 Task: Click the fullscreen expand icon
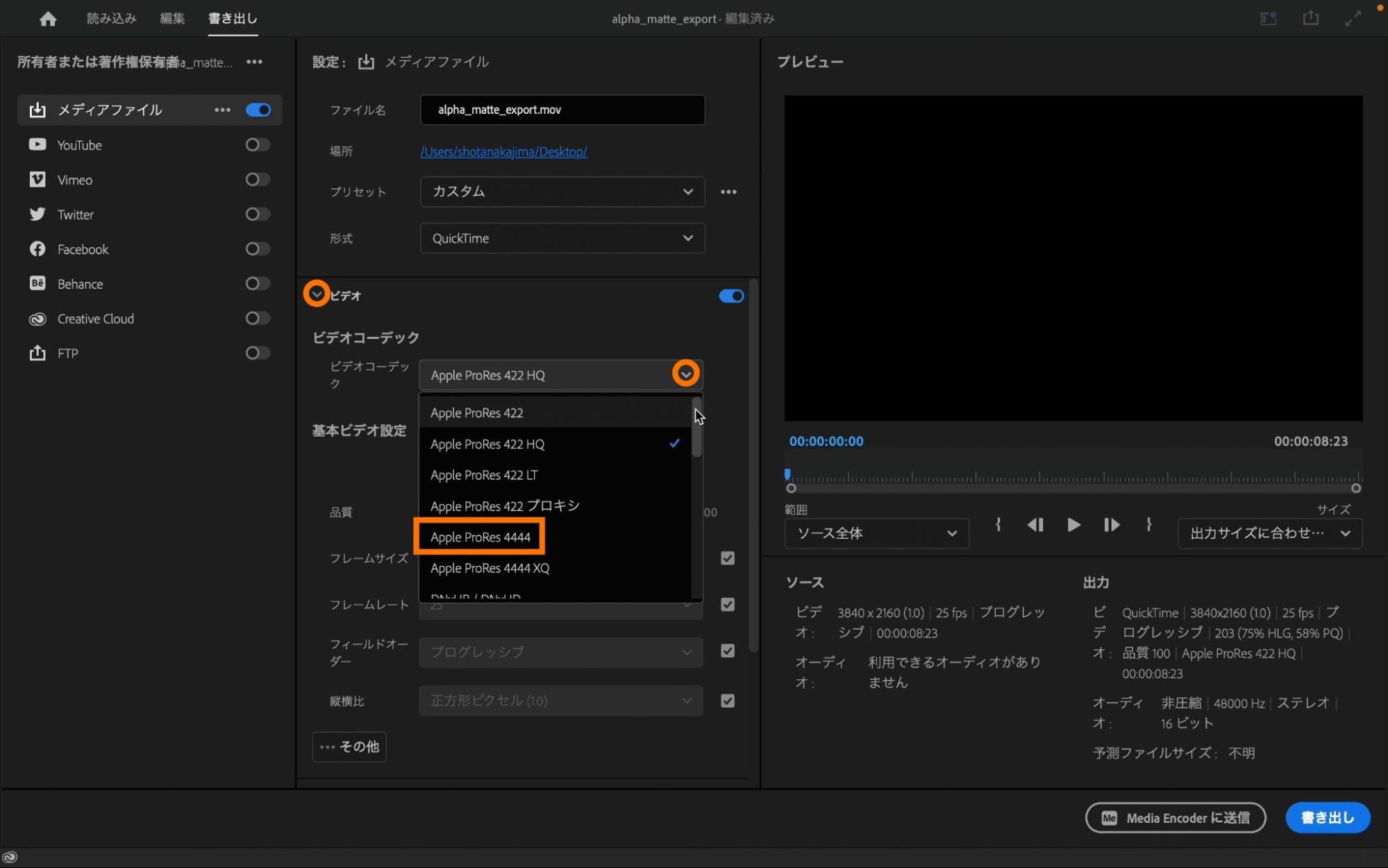click(1353, 19)
